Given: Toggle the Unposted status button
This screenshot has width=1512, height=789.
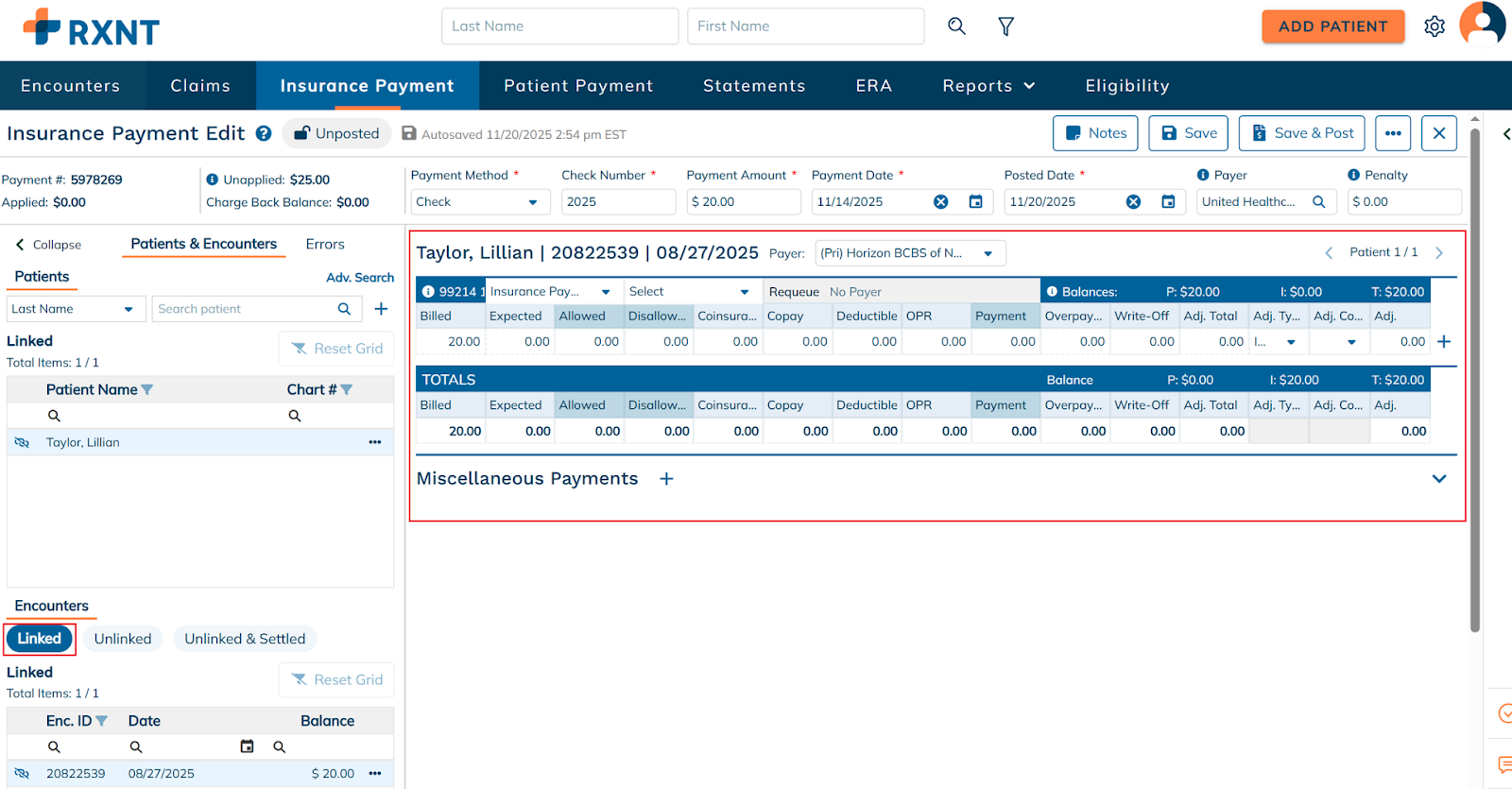Looking at the screenshot, I should tap(337, 134).
